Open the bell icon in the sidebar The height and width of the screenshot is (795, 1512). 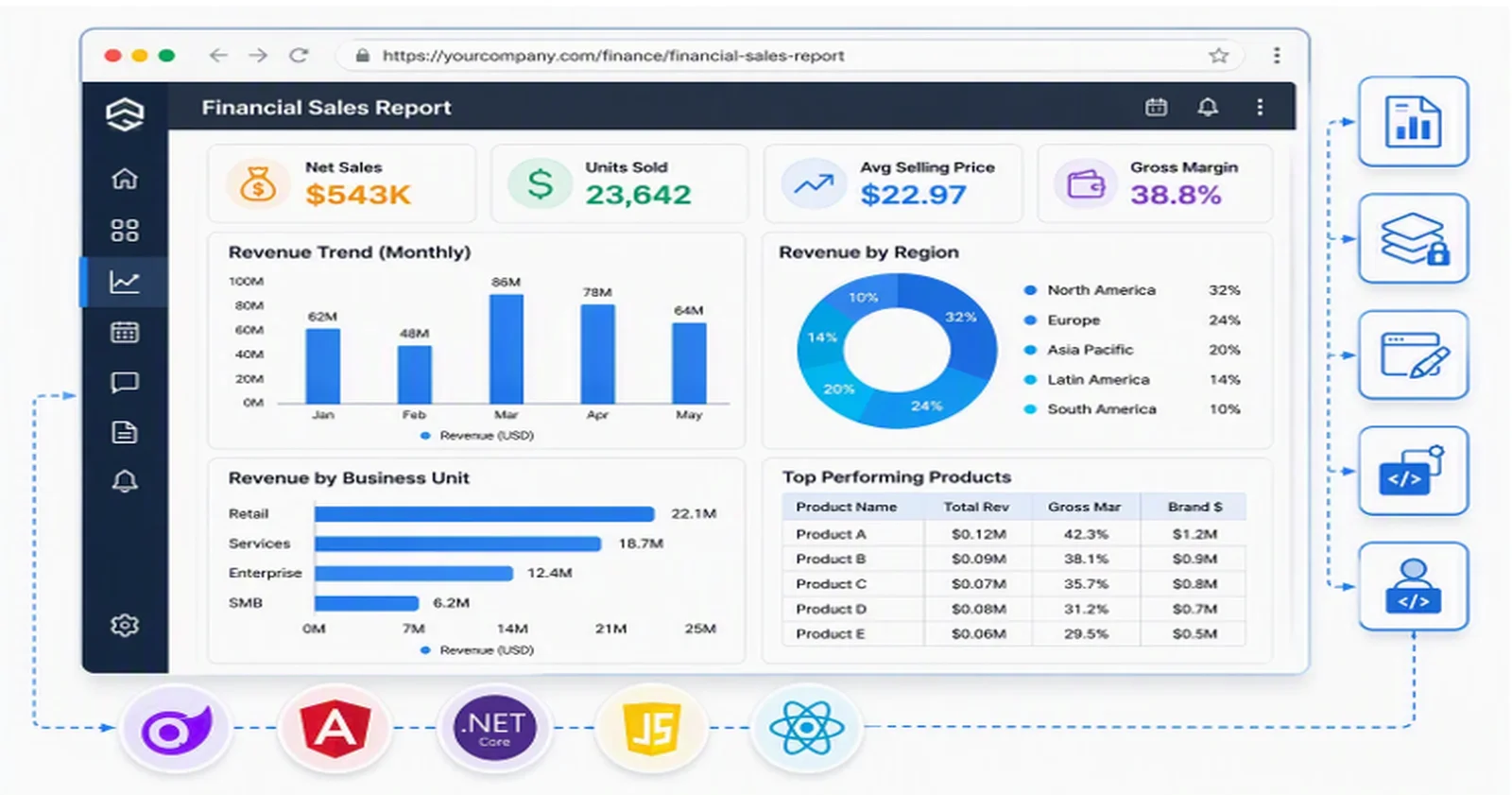click(125, 481)
